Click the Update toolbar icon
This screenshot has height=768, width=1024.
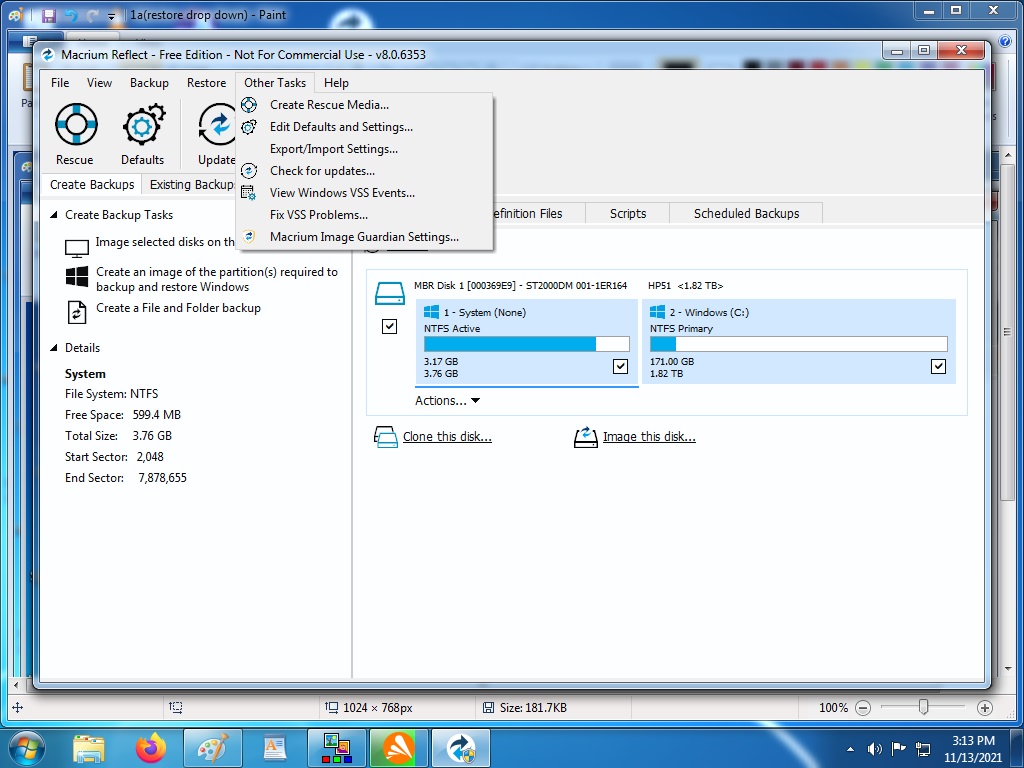click(217, 124)
